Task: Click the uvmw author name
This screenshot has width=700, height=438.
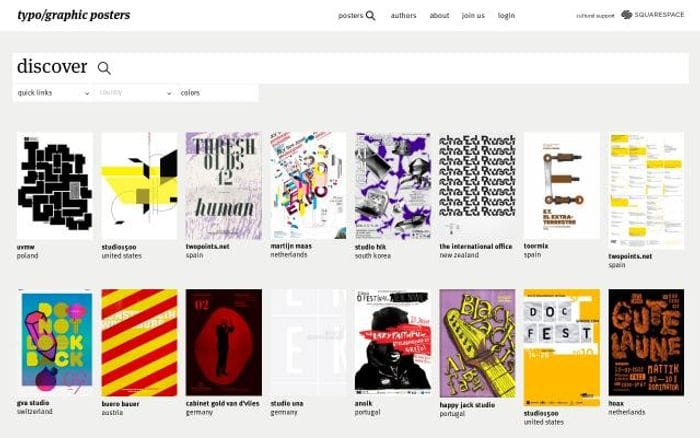Action: click(25, 247)
